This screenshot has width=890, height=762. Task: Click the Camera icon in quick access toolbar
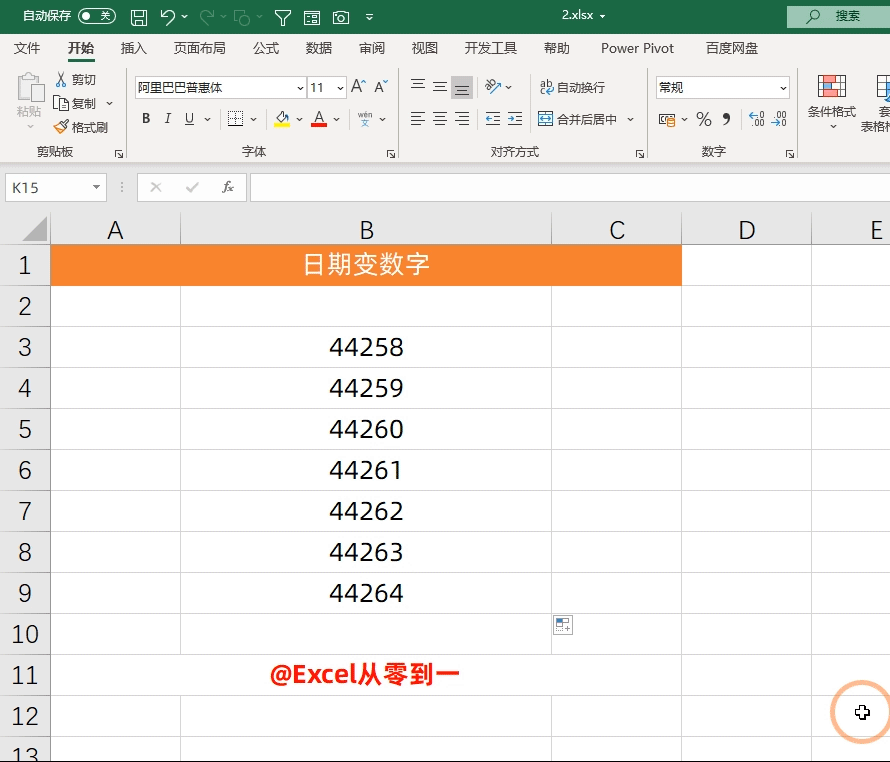pyautogui.click(x=341, y=18)
